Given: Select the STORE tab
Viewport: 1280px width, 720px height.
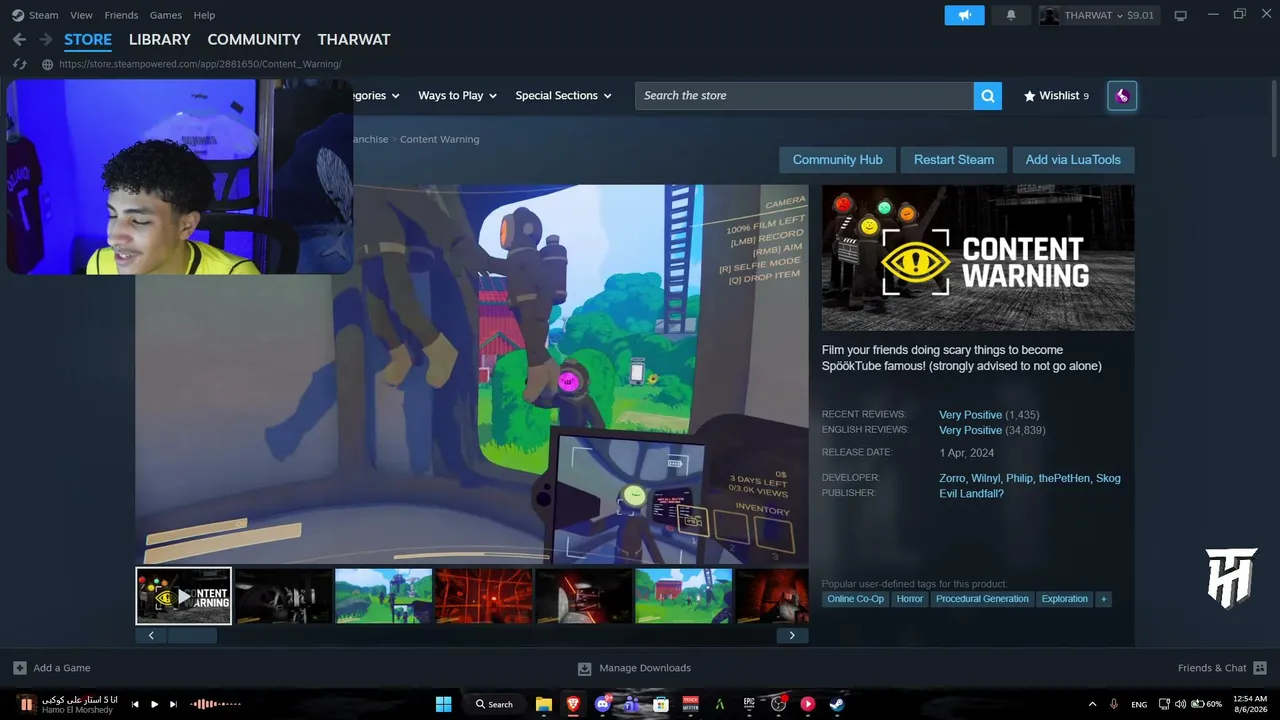Looking at the screenshot, I should click(88, 40).
